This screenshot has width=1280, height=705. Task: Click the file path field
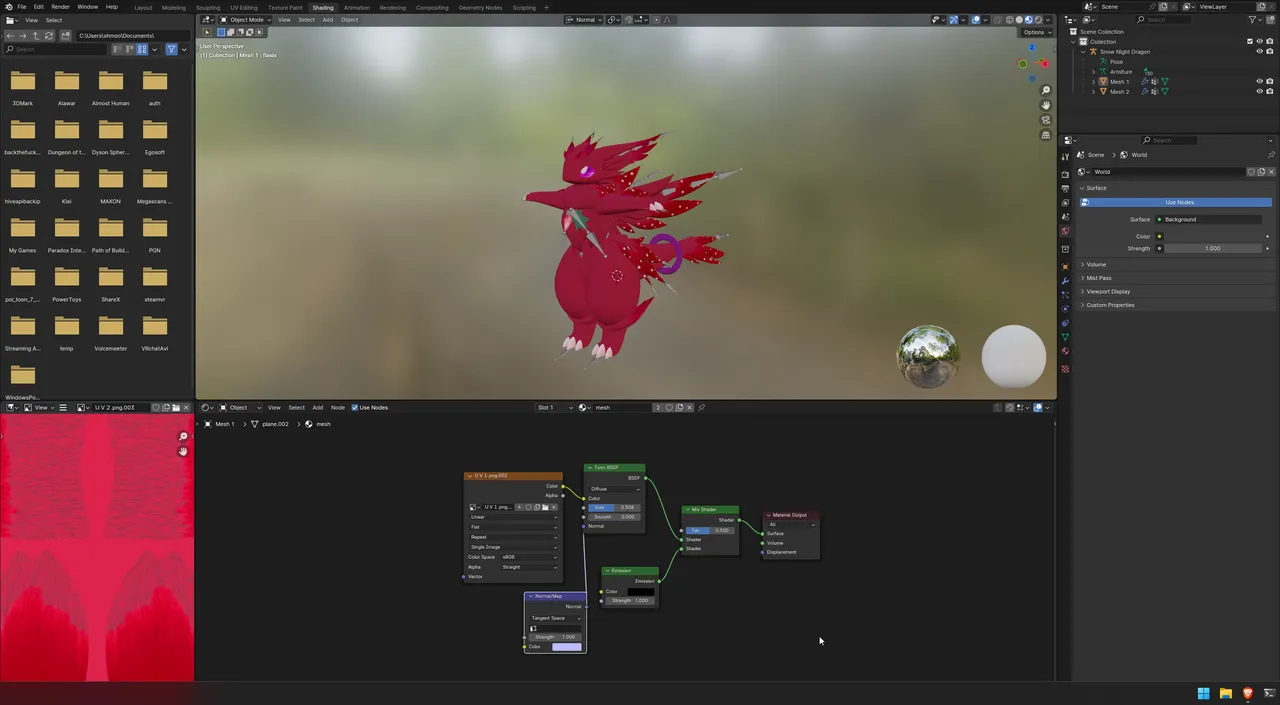point(133,36)
